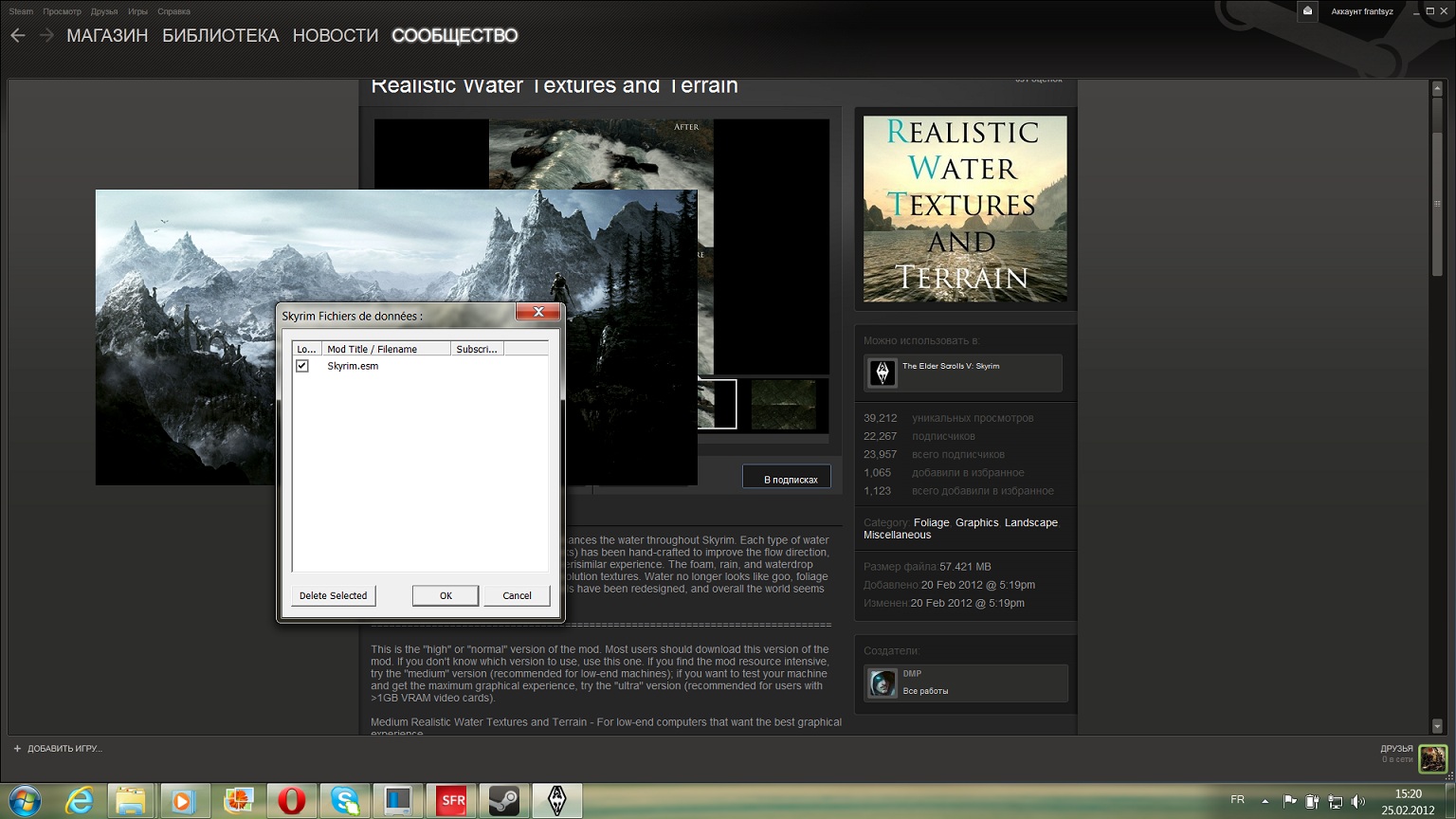The image size is (1456, 819).
Task: Select the dark green screenshot thumbnail
Action: pyautogui.click(x=784, y=405)
